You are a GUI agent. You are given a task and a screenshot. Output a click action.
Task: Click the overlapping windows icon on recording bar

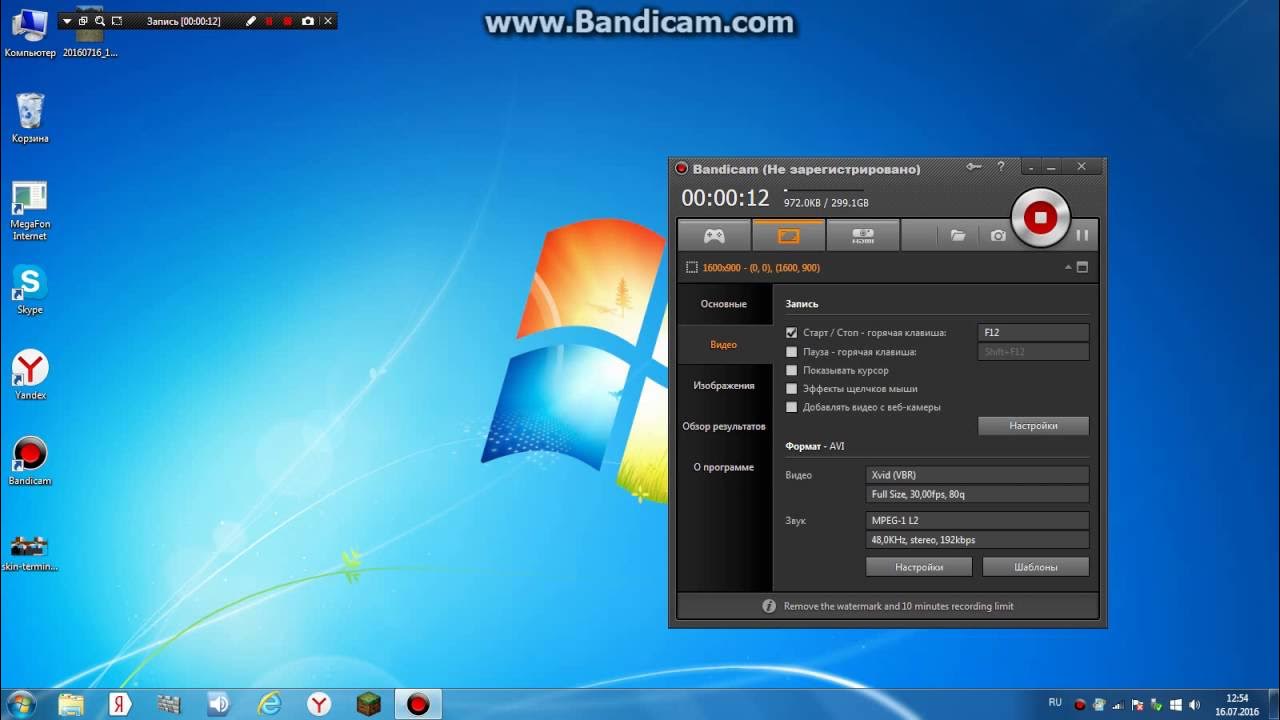pos(83,21)
